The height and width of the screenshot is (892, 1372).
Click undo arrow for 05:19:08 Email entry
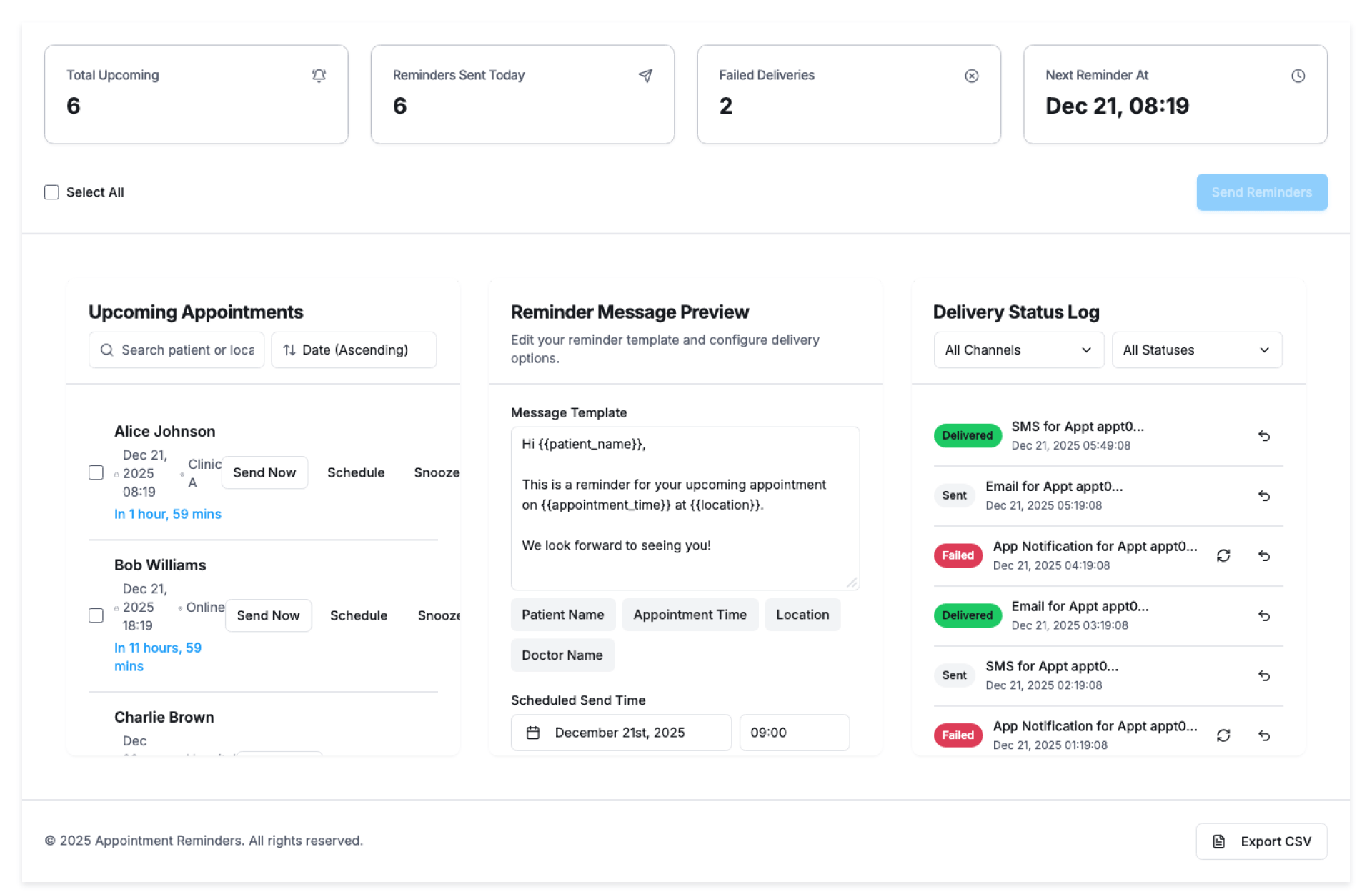point(1263,496)
